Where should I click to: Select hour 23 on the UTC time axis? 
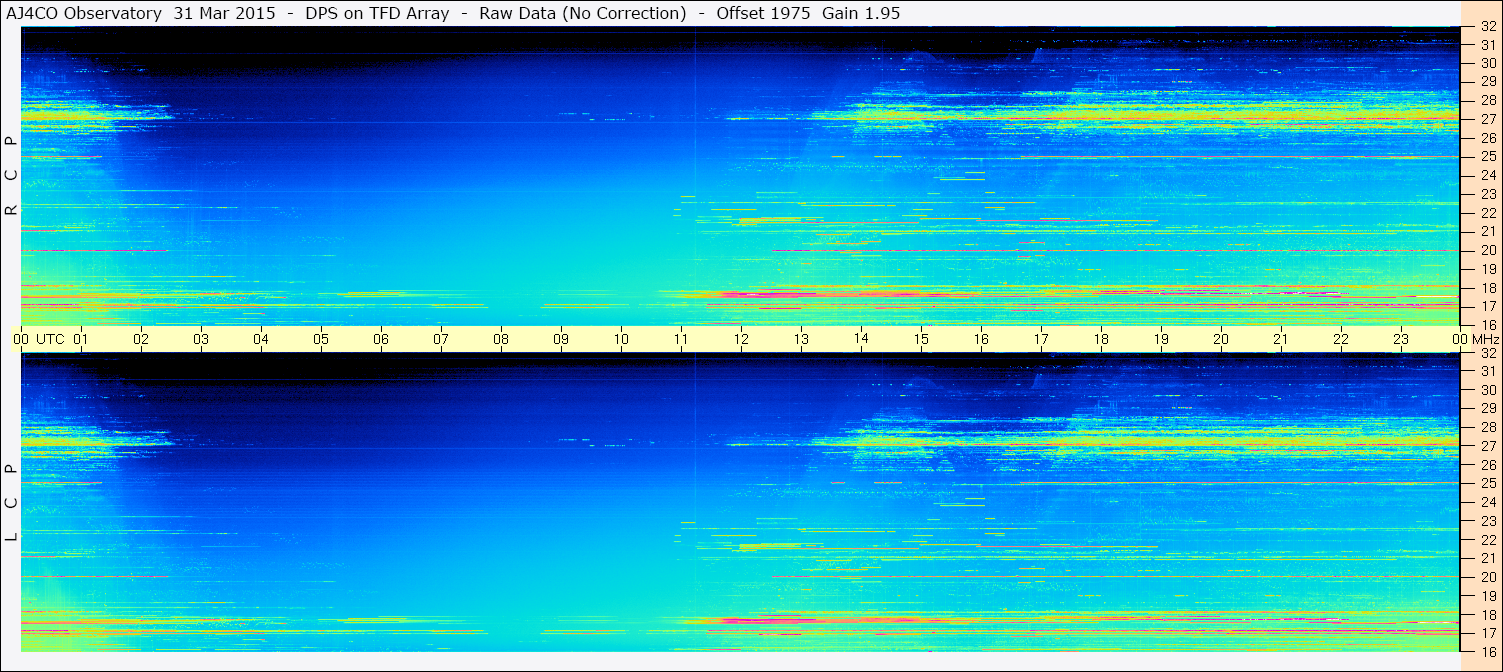1401,339
